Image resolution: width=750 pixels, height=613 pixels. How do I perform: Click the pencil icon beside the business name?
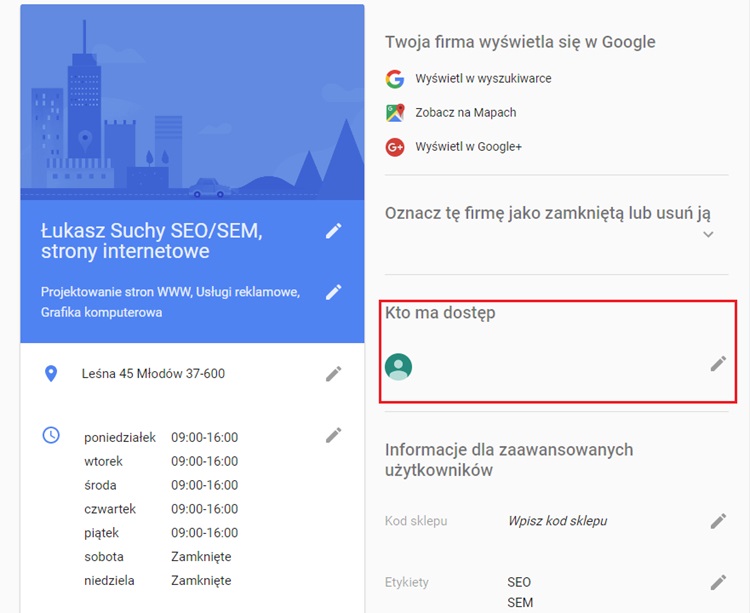pyautogui.click(x=334, y=231)
